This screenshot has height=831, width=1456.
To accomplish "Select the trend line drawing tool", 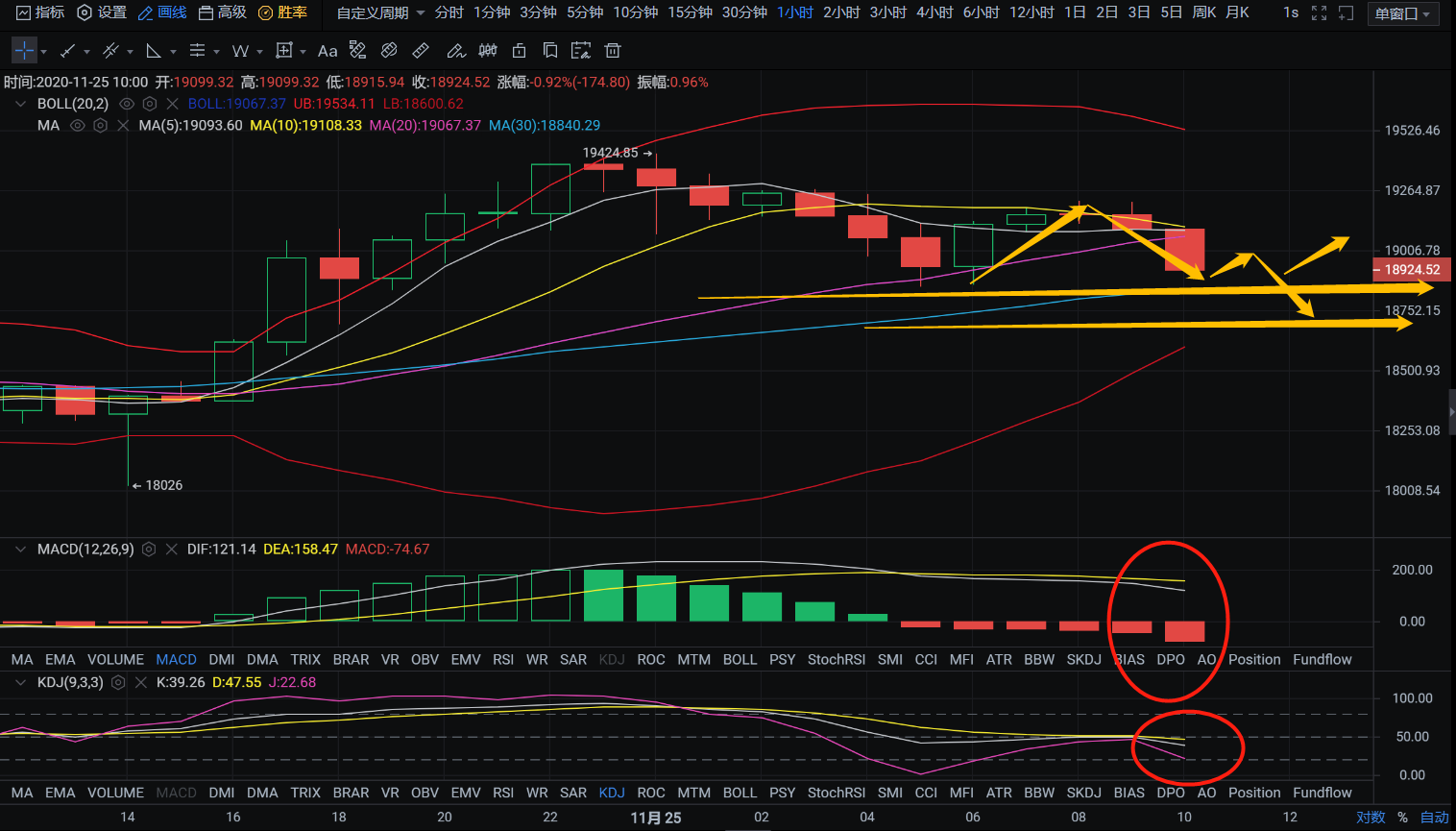I will click(68, 50).
